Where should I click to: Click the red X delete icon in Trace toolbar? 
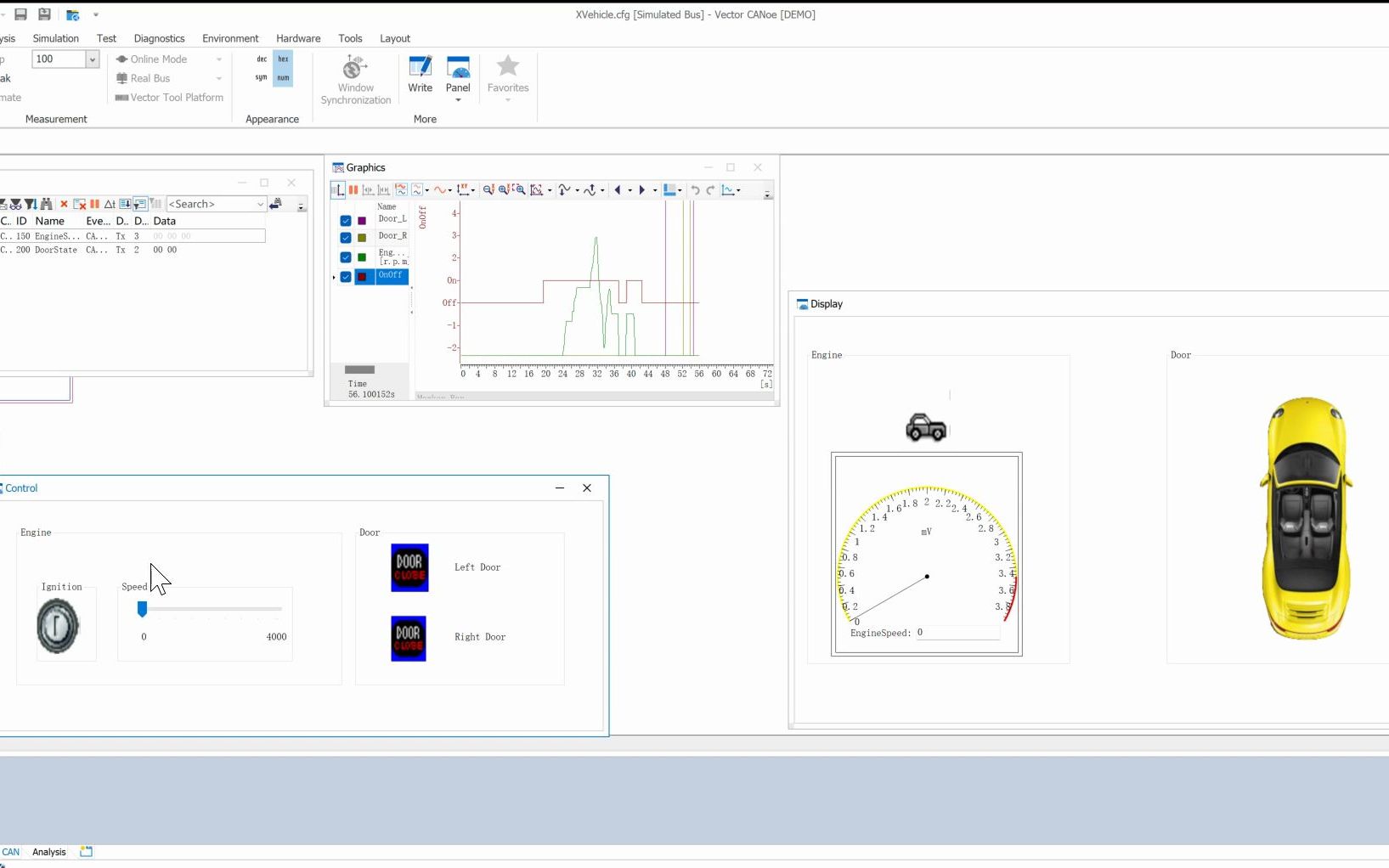64,204
